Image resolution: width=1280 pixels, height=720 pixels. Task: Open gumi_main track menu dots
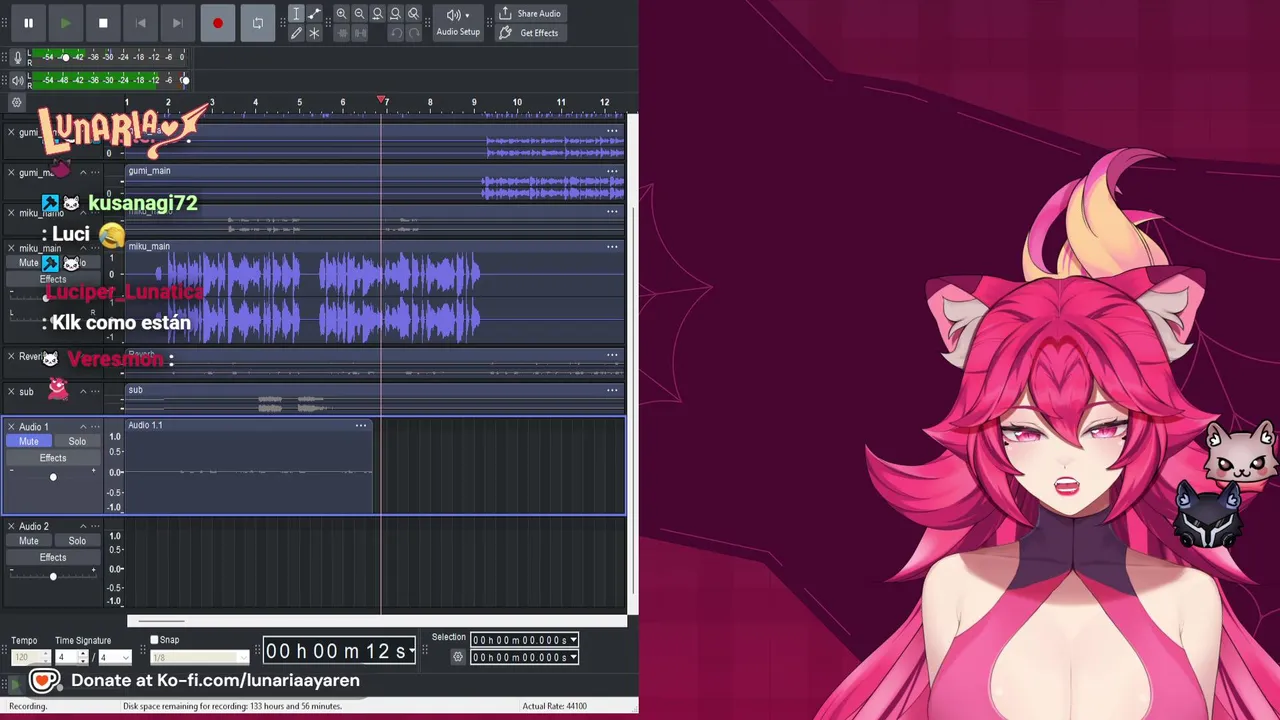point(96,172)
